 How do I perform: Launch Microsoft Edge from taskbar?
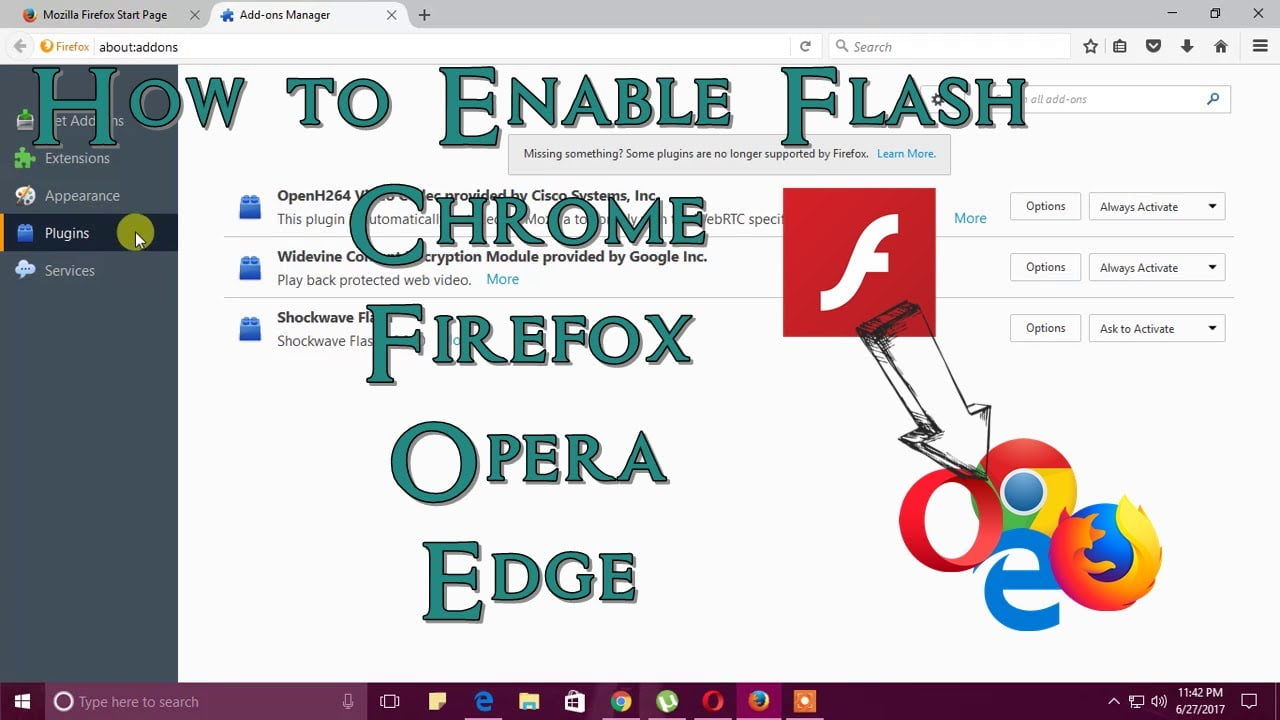tap(483, 701)
